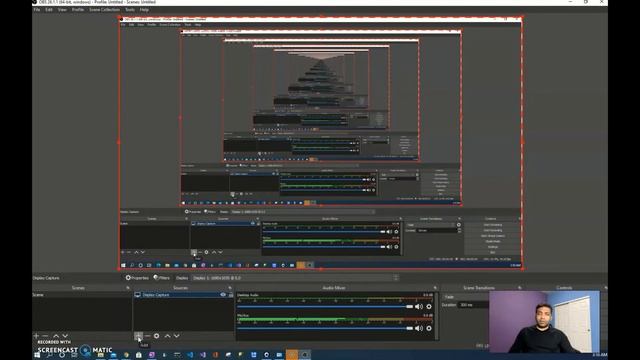Image resolution: width=640 pixels, height=360 pixels.
Task: Click the Audio Mixer vertical scrollbar
Action: [x=437, y=316]
